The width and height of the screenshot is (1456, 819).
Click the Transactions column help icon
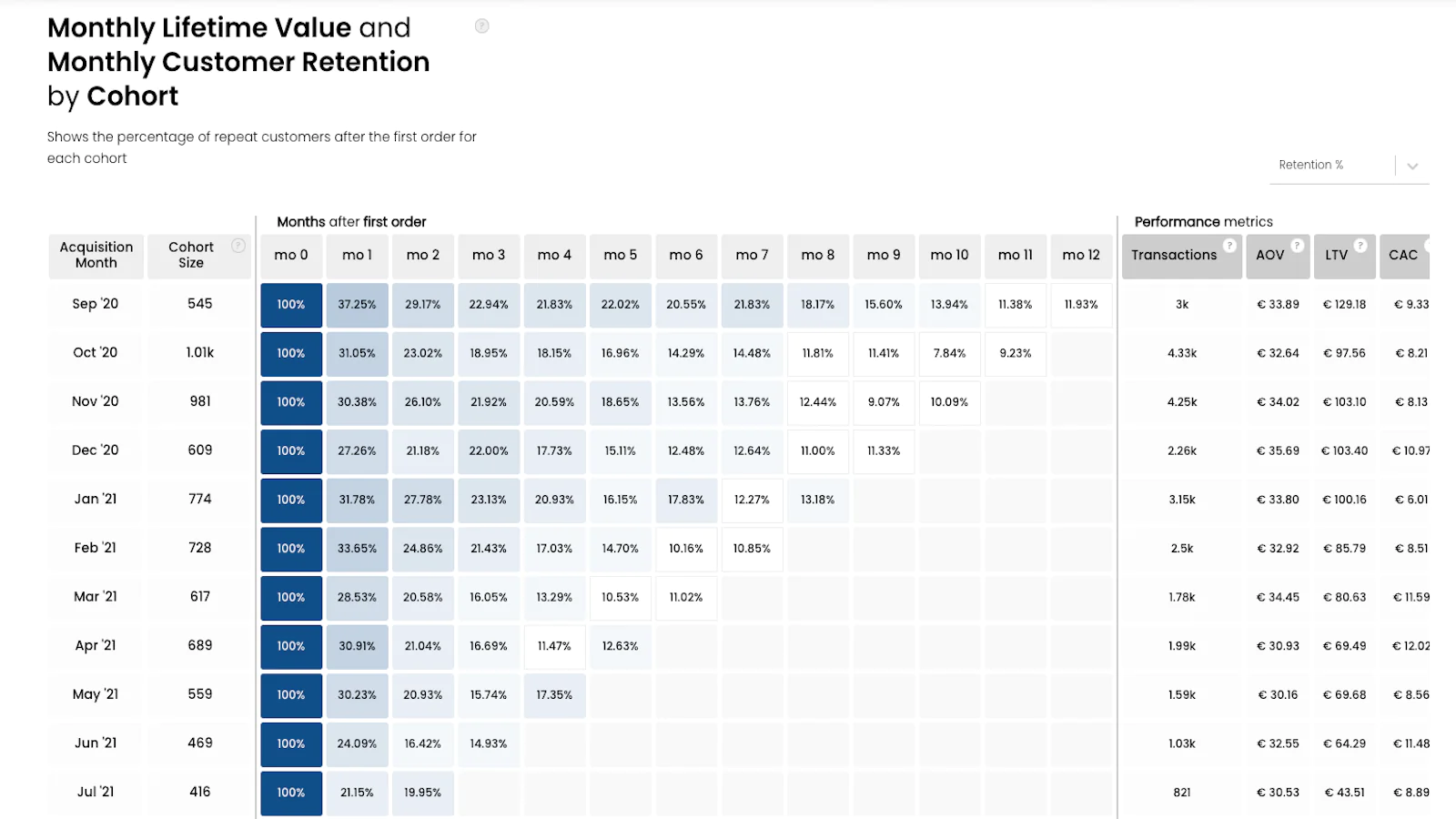1229,246
